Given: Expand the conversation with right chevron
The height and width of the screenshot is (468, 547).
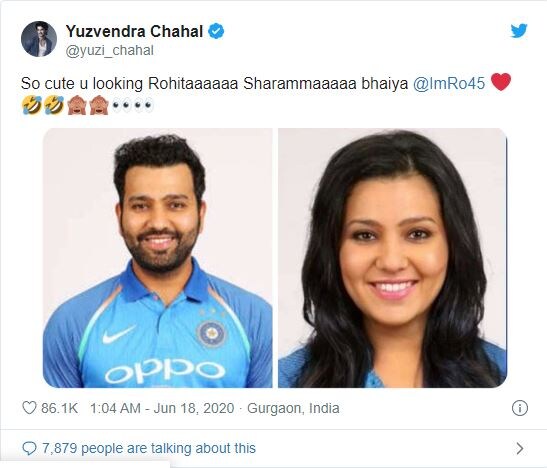Looking at the screenshot, I should coord(520,448).
